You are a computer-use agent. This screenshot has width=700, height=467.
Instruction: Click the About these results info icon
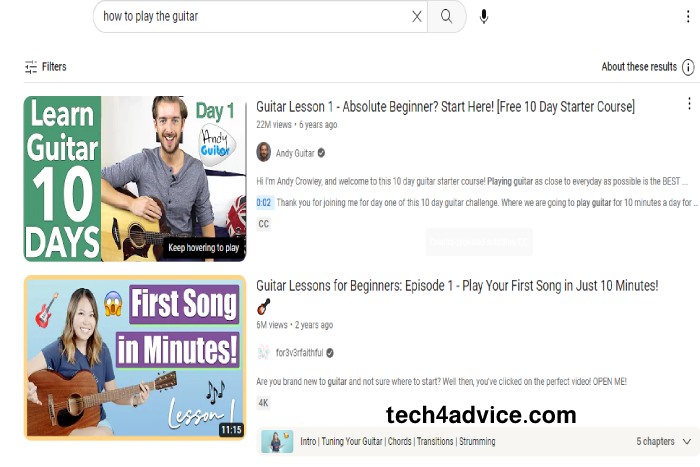tap(688, 67)
